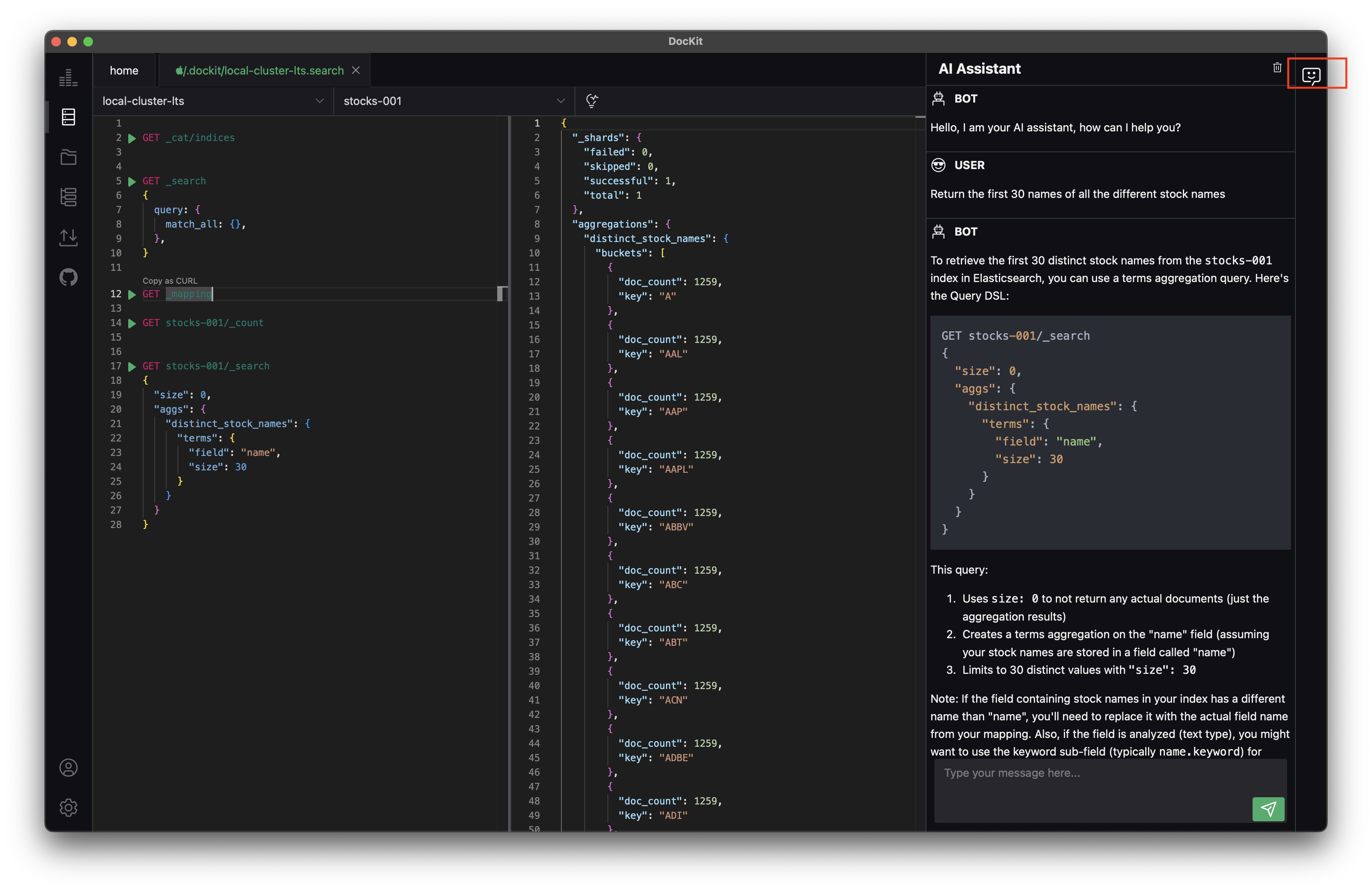The height and width of the screenshot is (891, 1372).
Task: Trigger GET stocks-001/_count with its play arrow
Action: coord(132,323)
